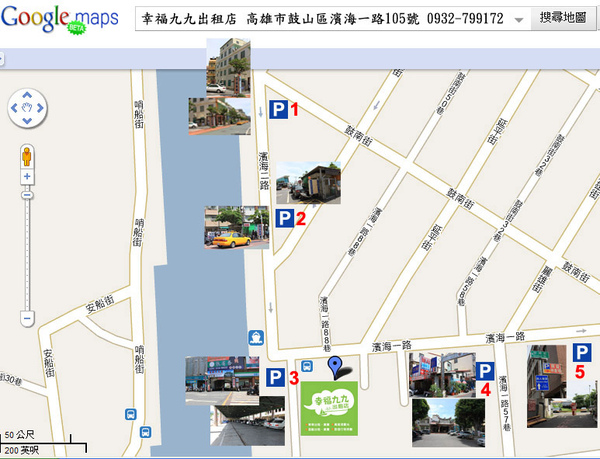Open the street photo next to parking 1
Screen dimensions: 600x459
tap(220, 116)
